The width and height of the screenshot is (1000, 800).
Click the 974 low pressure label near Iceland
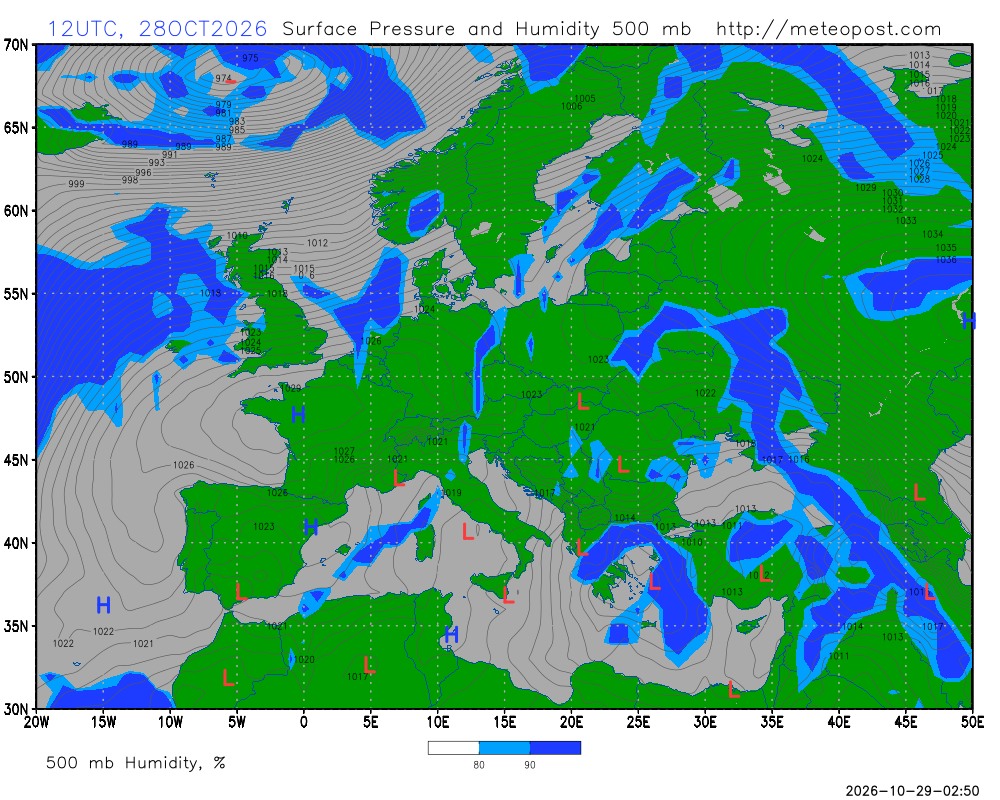[x=223, y=78]
